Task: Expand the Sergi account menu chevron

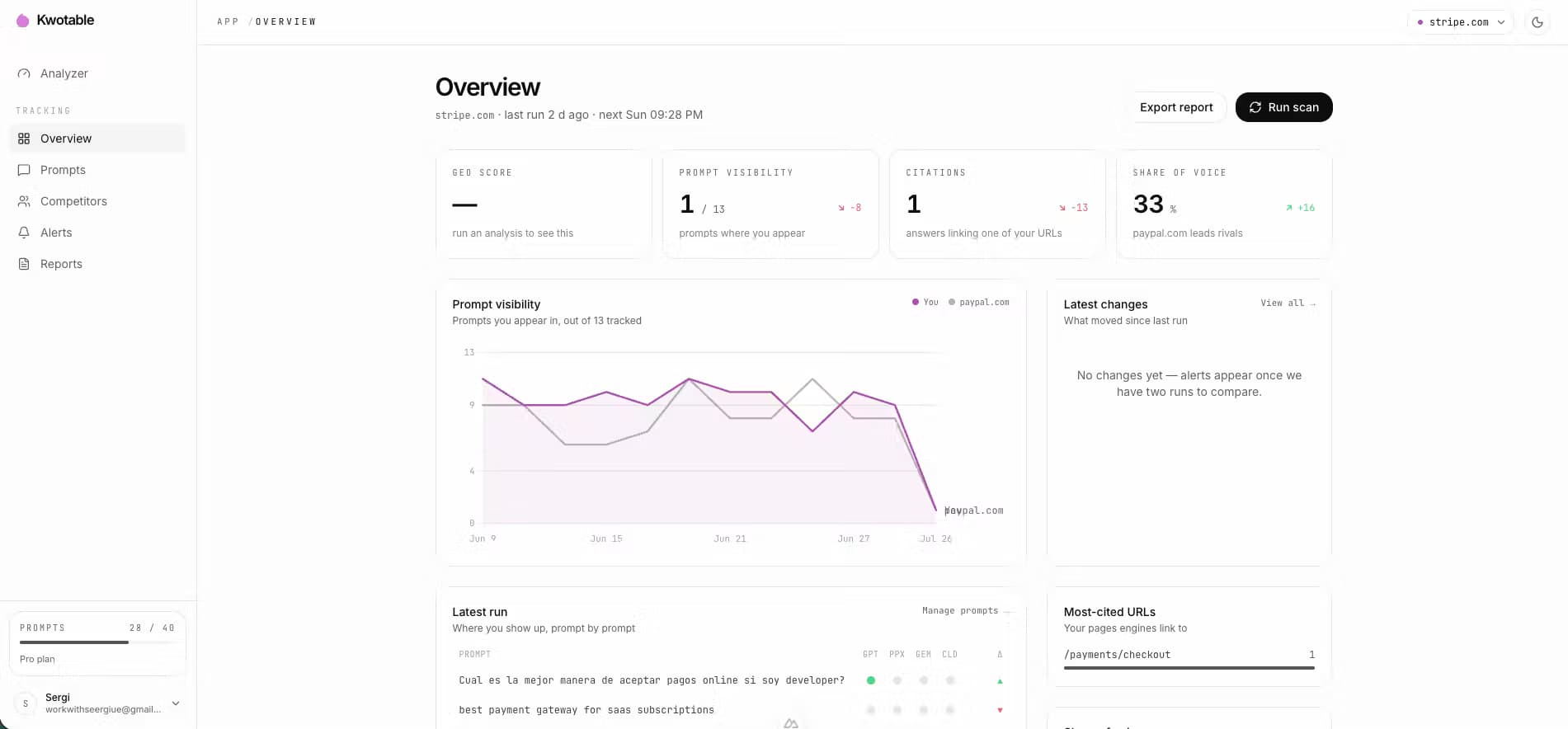Action: [x=176, y=703]
